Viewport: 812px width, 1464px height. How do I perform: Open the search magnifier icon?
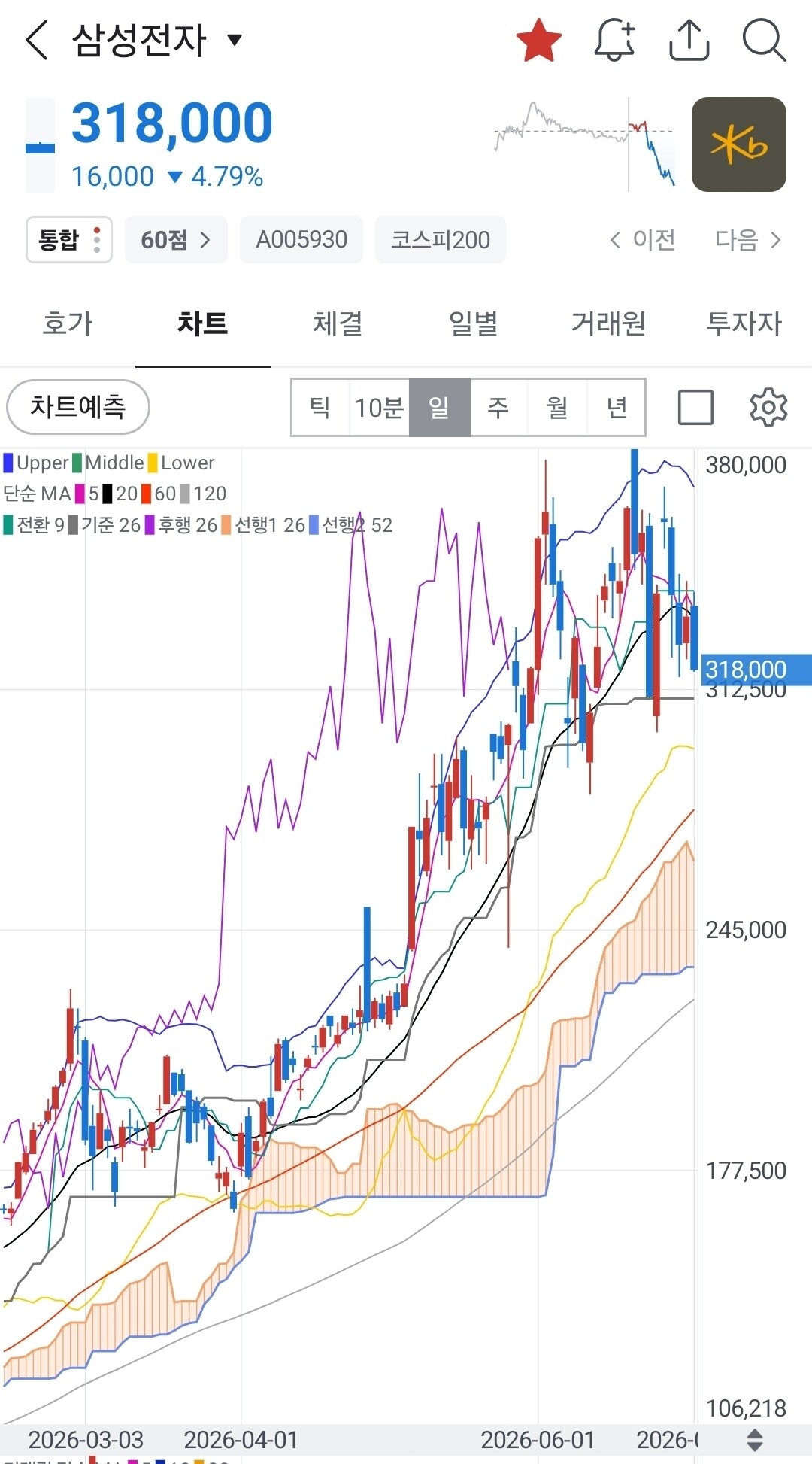764,40
